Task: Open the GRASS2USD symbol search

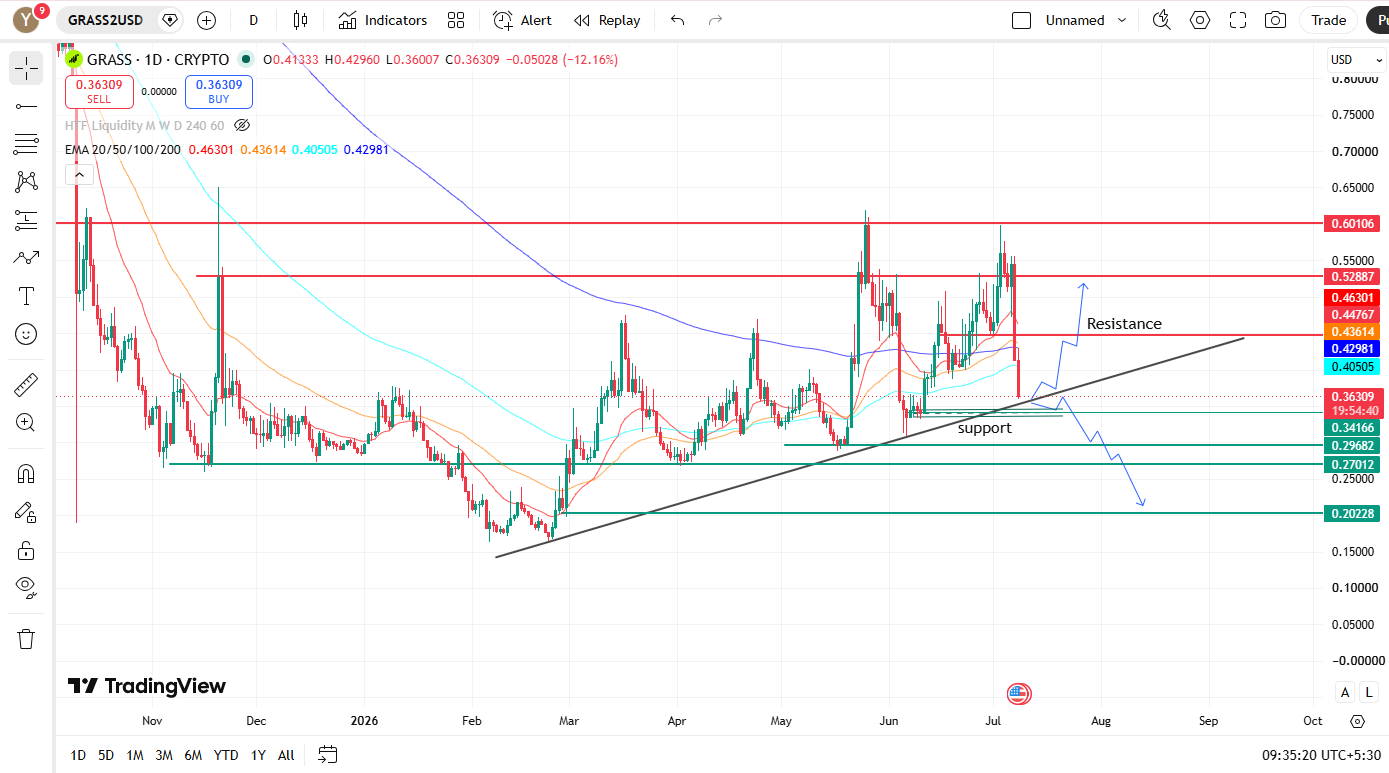Action: [105, 20]
